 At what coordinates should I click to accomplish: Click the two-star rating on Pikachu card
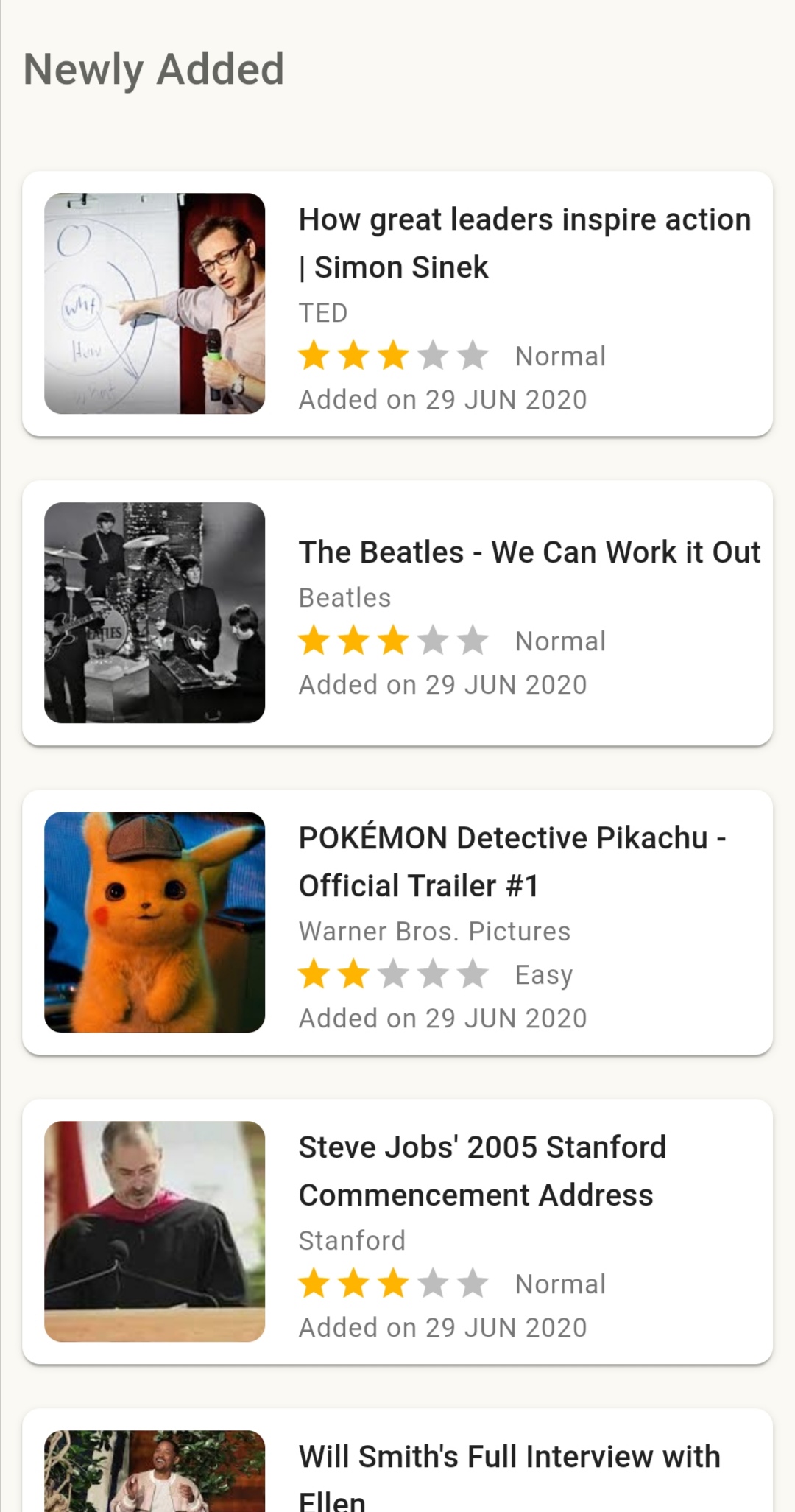pyautogui.click(x=393, y=974)
